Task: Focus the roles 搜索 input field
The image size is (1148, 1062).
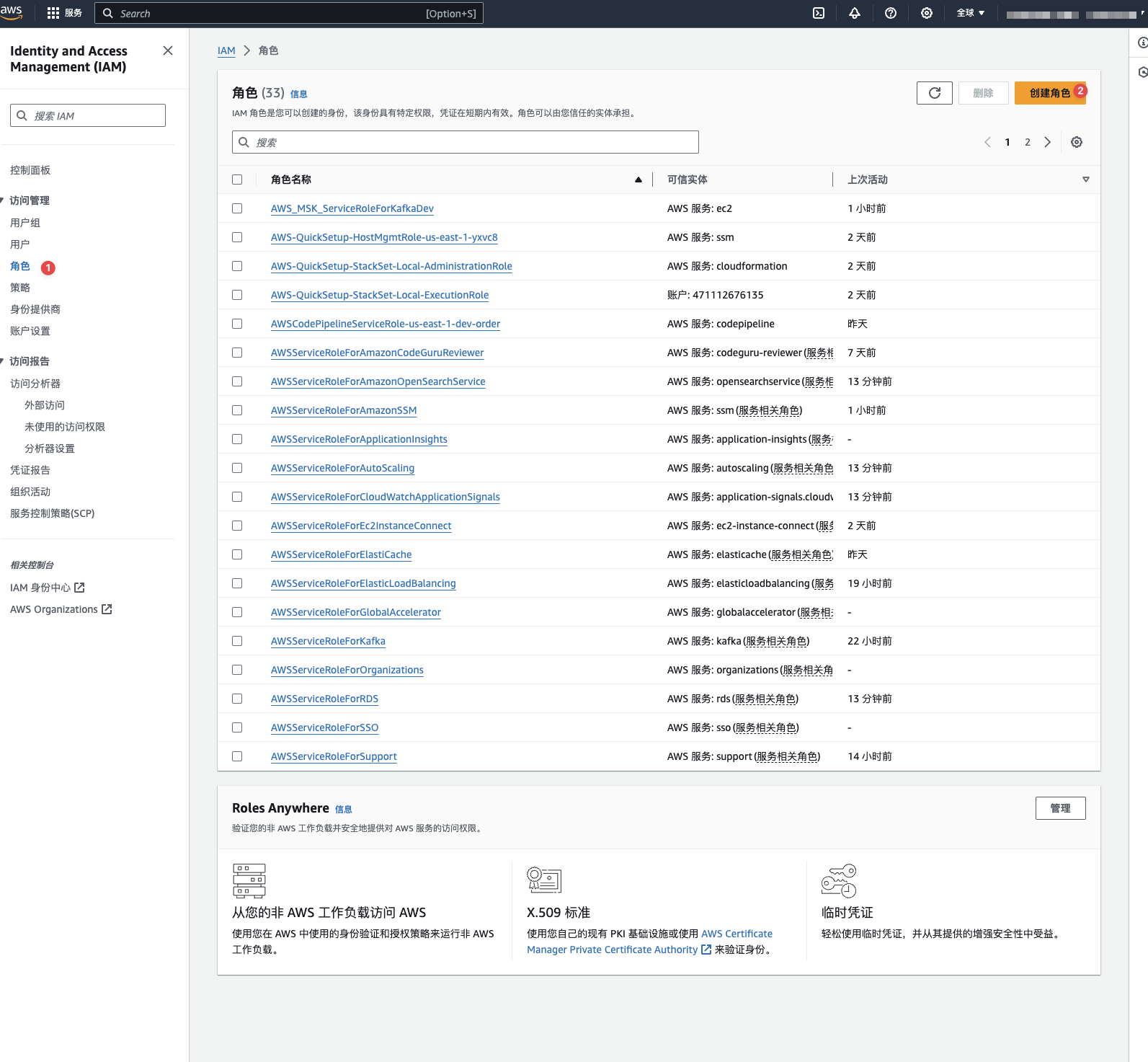Action: 466,142
